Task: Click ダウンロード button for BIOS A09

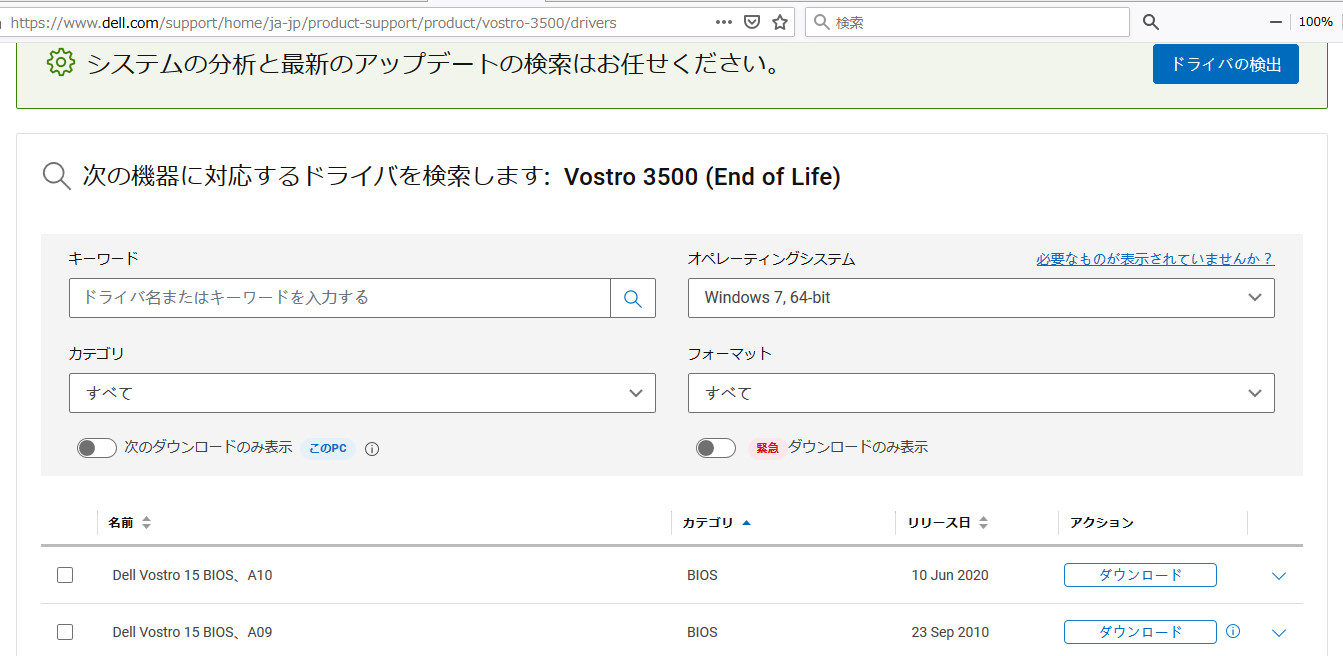Action: tap(1140, 632)
